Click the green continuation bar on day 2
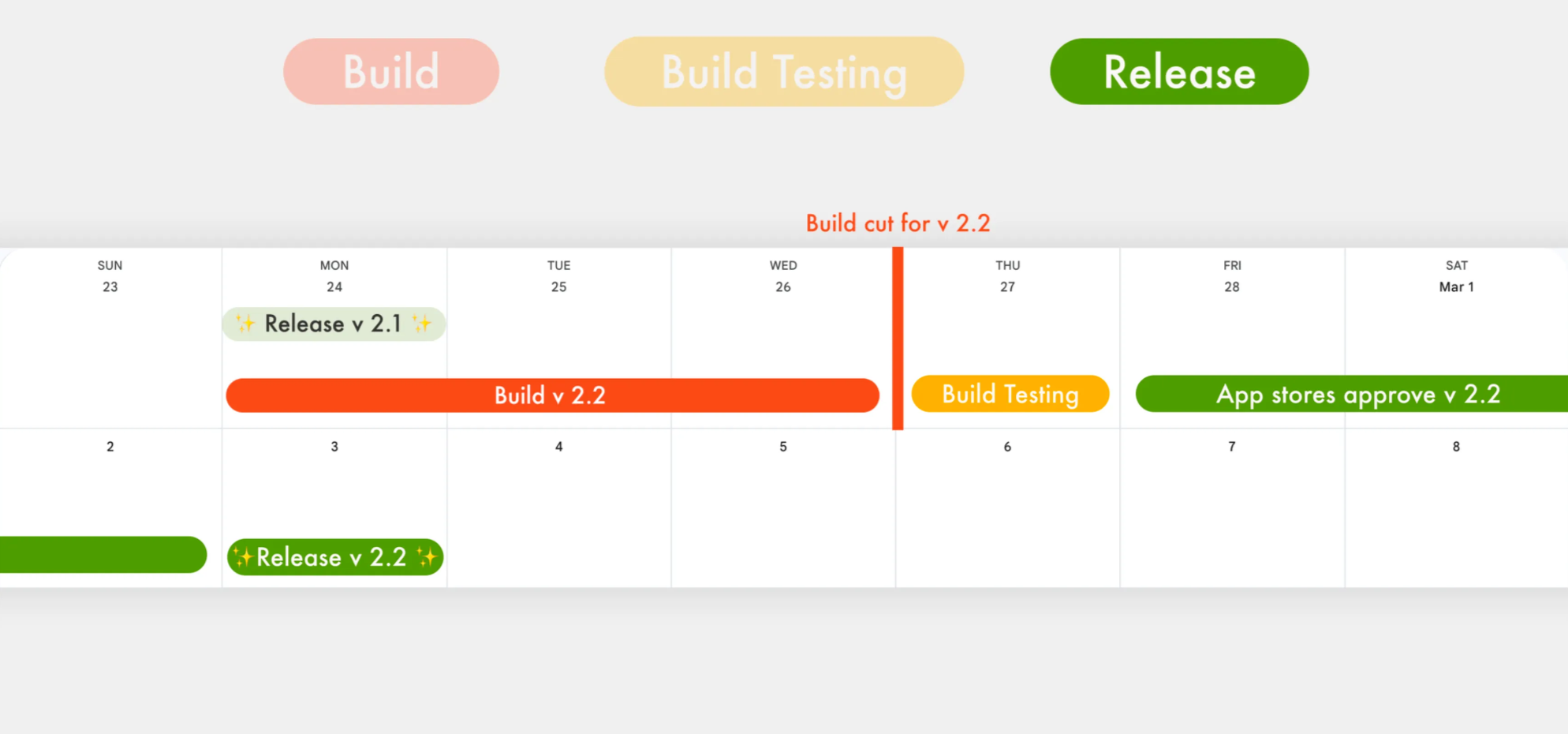Screen dimensions: 1568x734 (x=103, y=555)
